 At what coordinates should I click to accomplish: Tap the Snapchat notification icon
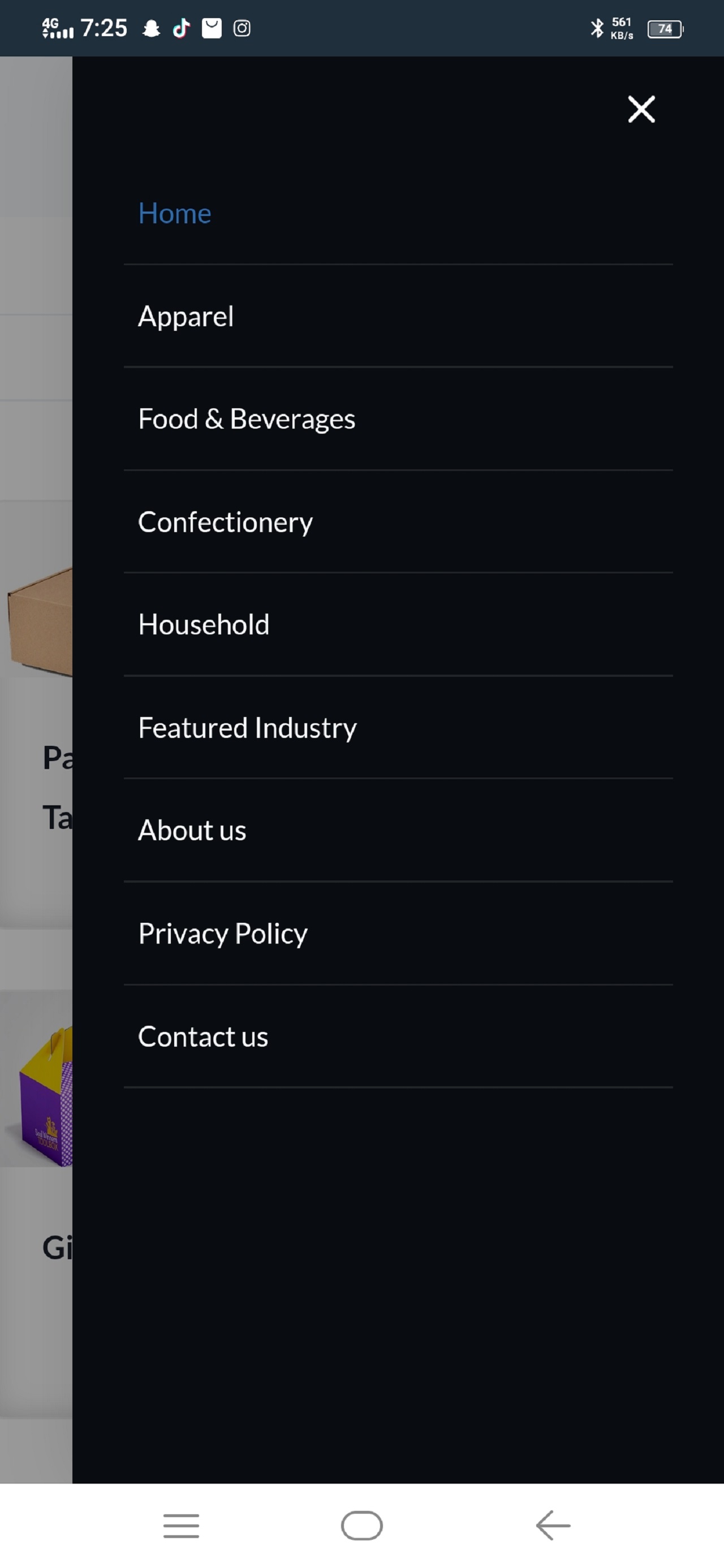(151, 29)
